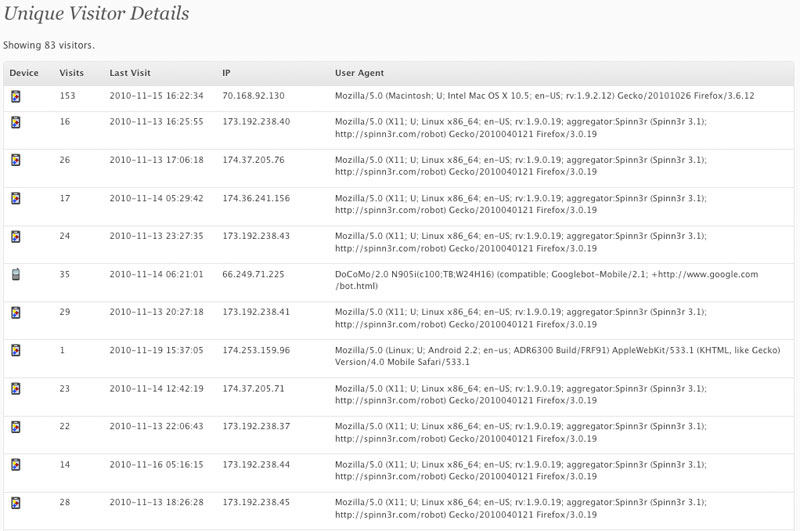Click the device icon for IP 70.168.92.130
800x531 pixels.
[16, 96]
